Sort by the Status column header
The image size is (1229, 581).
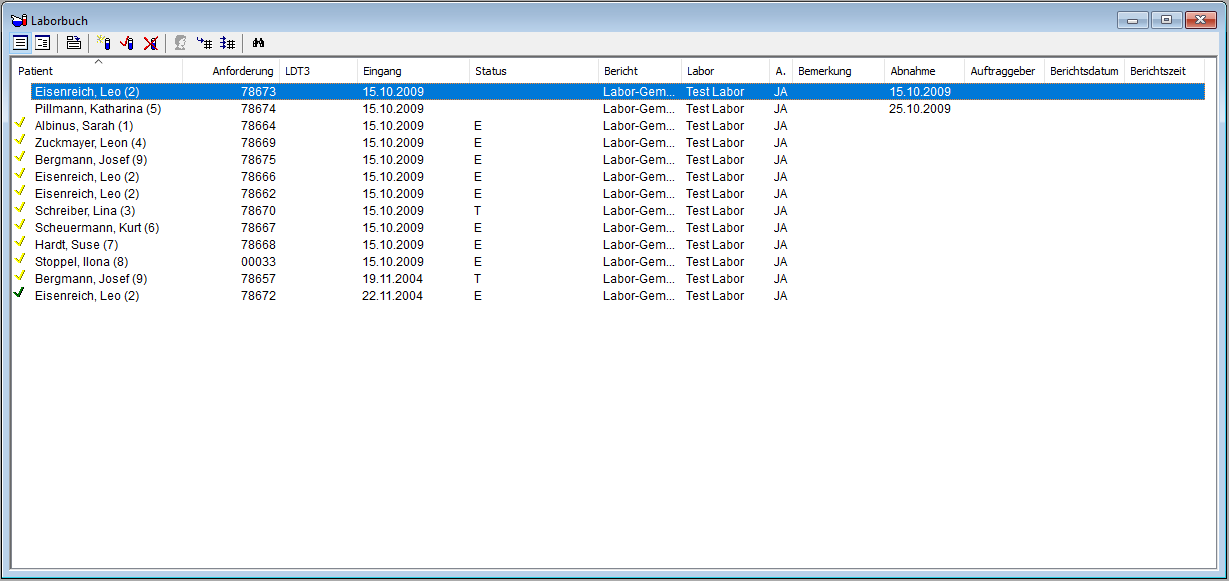tap(533, 72)
